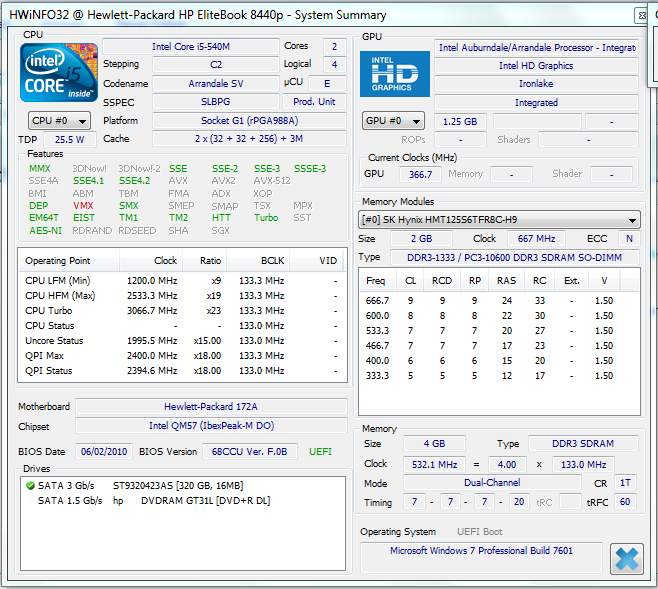The image size is (658, 589).
Task: Click the Cores count value 2
Action: click(334, 47)
